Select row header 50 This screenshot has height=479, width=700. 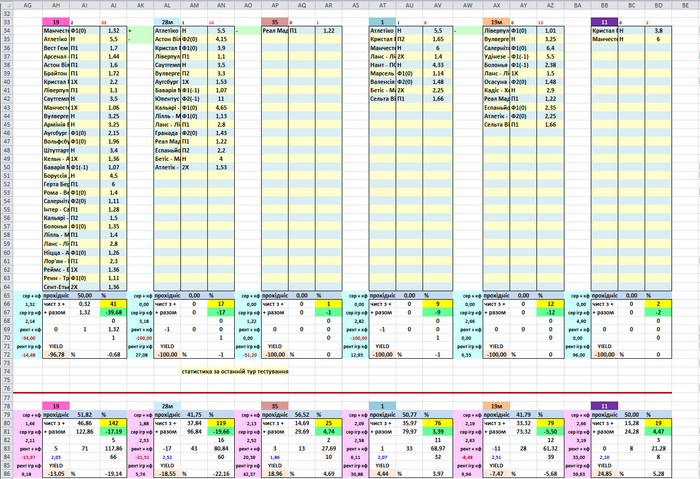pyautogui.click(x=7, y=167)
